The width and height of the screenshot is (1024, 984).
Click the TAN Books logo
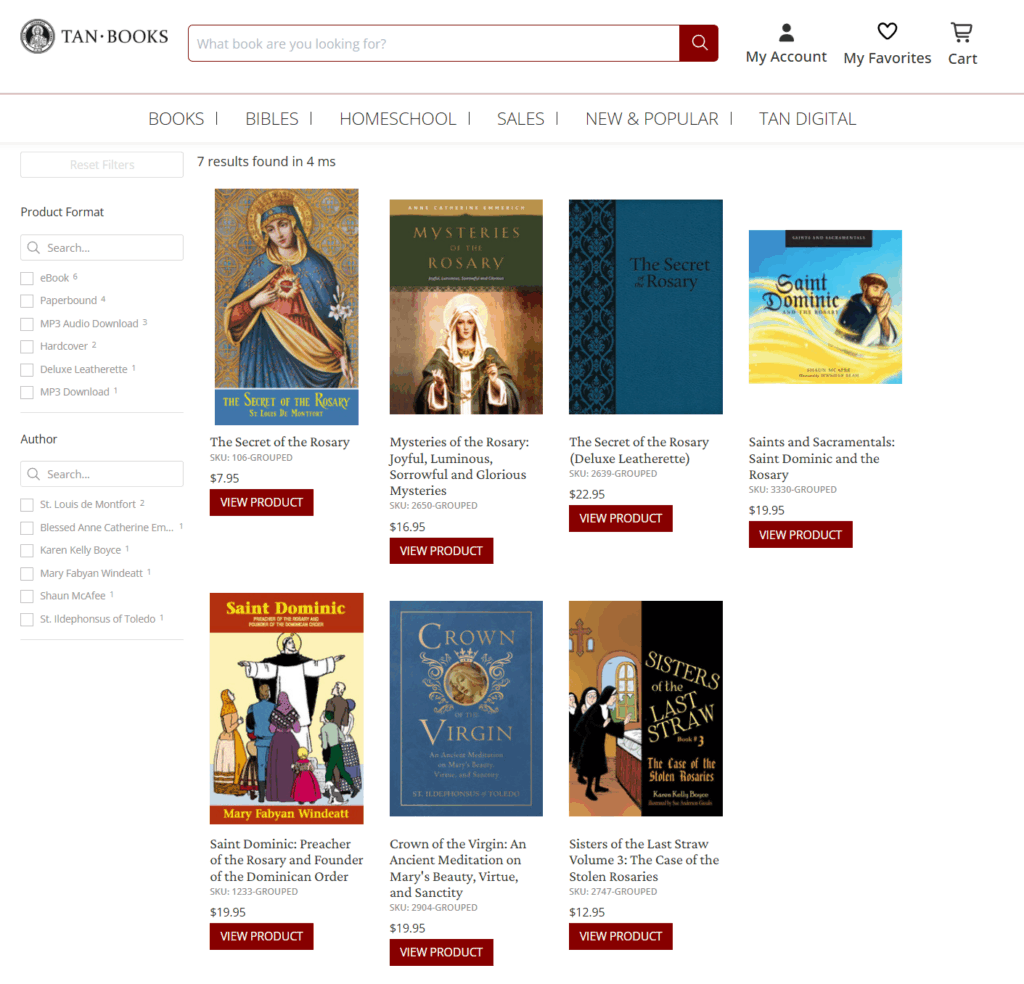pos(94,37)
